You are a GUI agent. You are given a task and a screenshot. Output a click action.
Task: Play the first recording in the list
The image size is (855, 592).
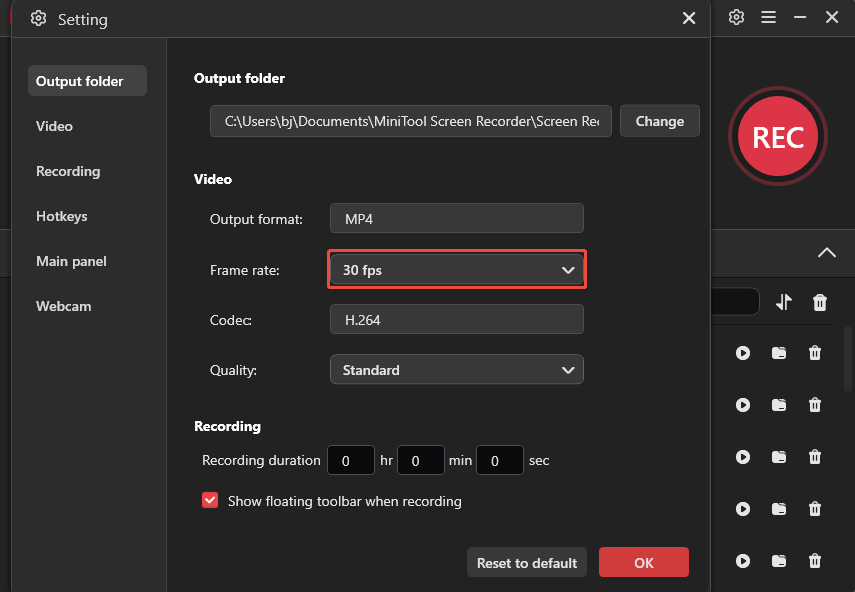pyautogui.click(x=743, y=353)
